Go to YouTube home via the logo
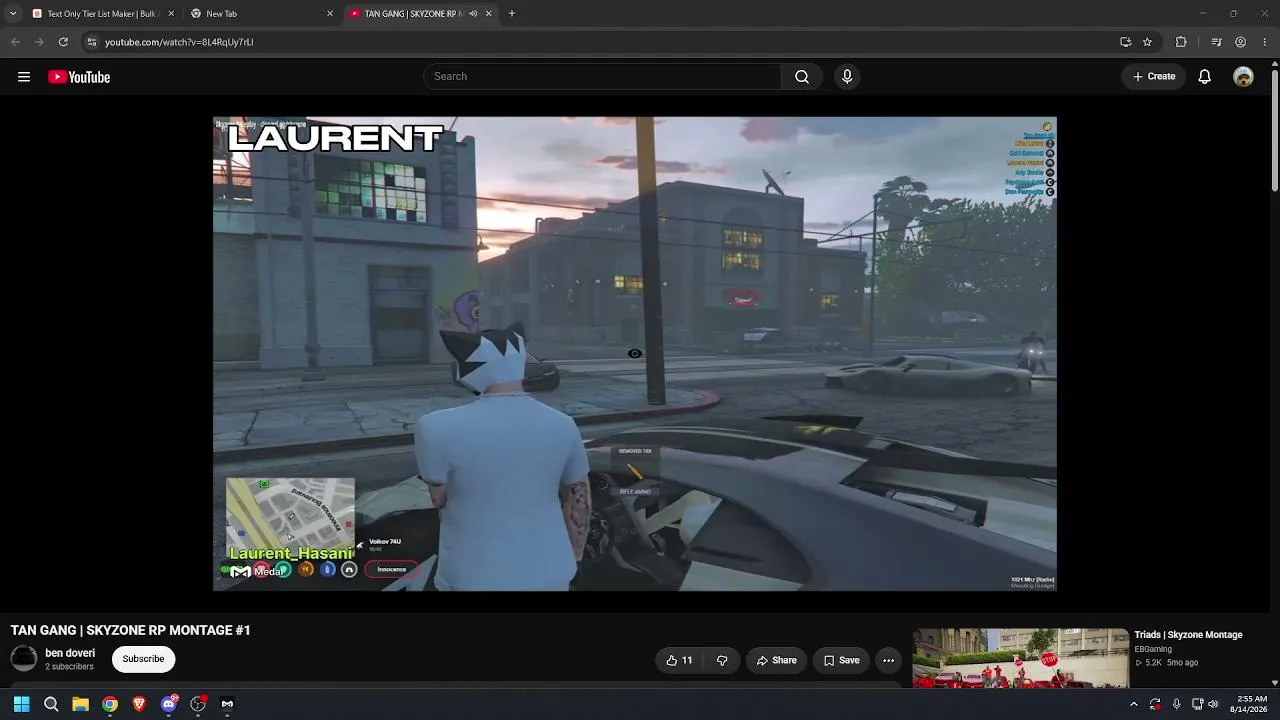 (79, 77)
